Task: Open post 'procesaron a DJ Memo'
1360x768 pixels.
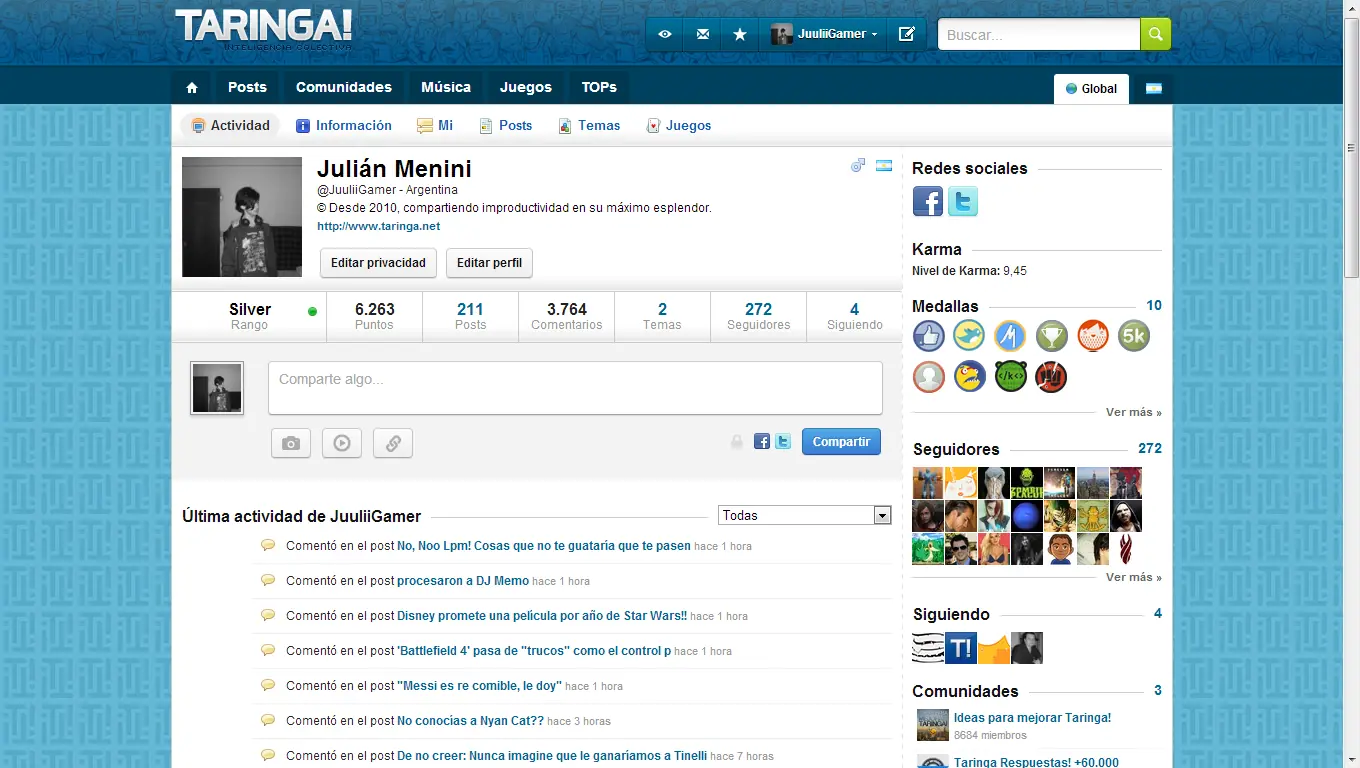Action: pos(463,581)
